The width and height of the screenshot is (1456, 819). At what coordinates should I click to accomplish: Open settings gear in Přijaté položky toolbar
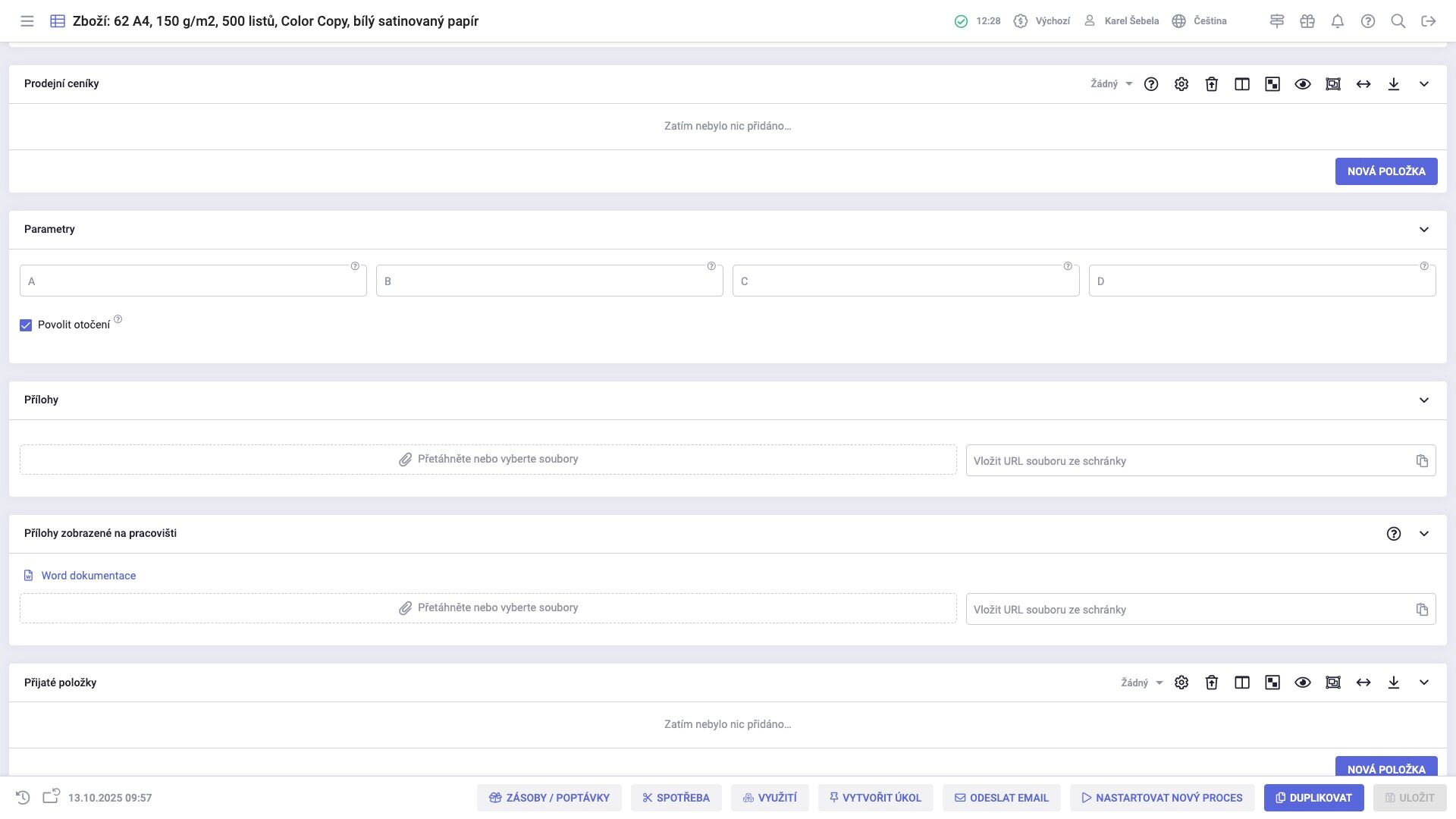click(1181, 682)
